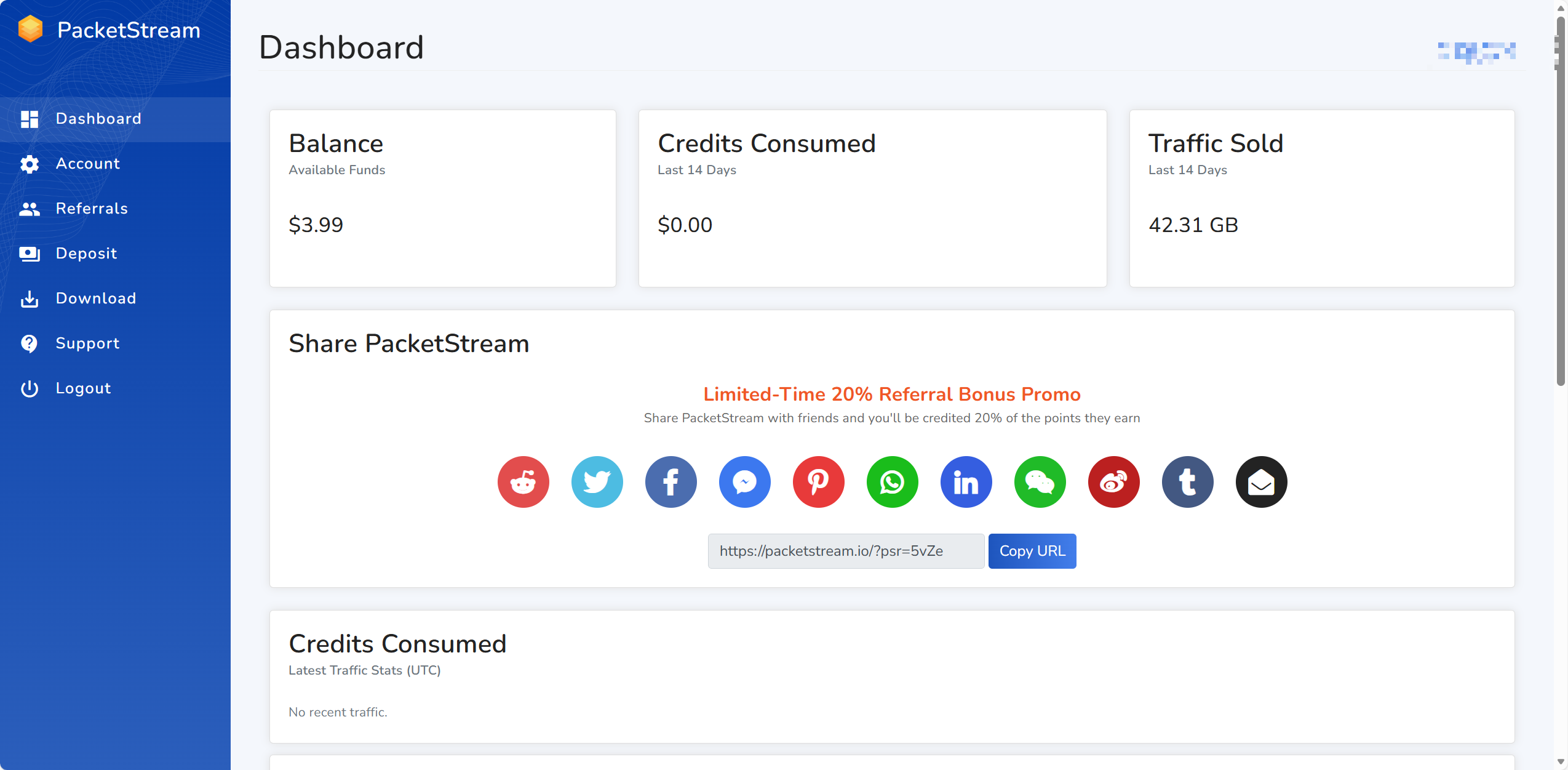This screenshot has width=1568, height=770.
Task: Click the referral URL text field
Action: pyautogui.click(x=845, y=551)
